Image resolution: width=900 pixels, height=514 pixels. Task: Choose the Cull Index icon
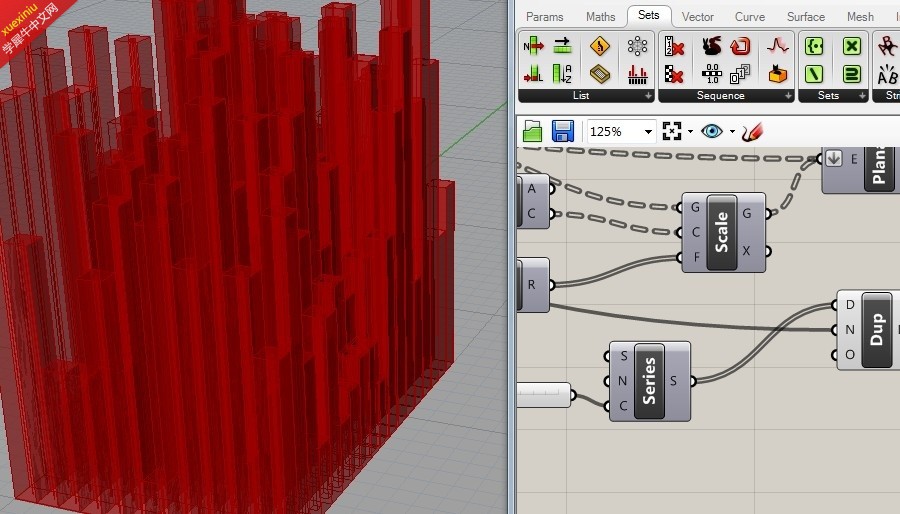click(x=674, y=46)
